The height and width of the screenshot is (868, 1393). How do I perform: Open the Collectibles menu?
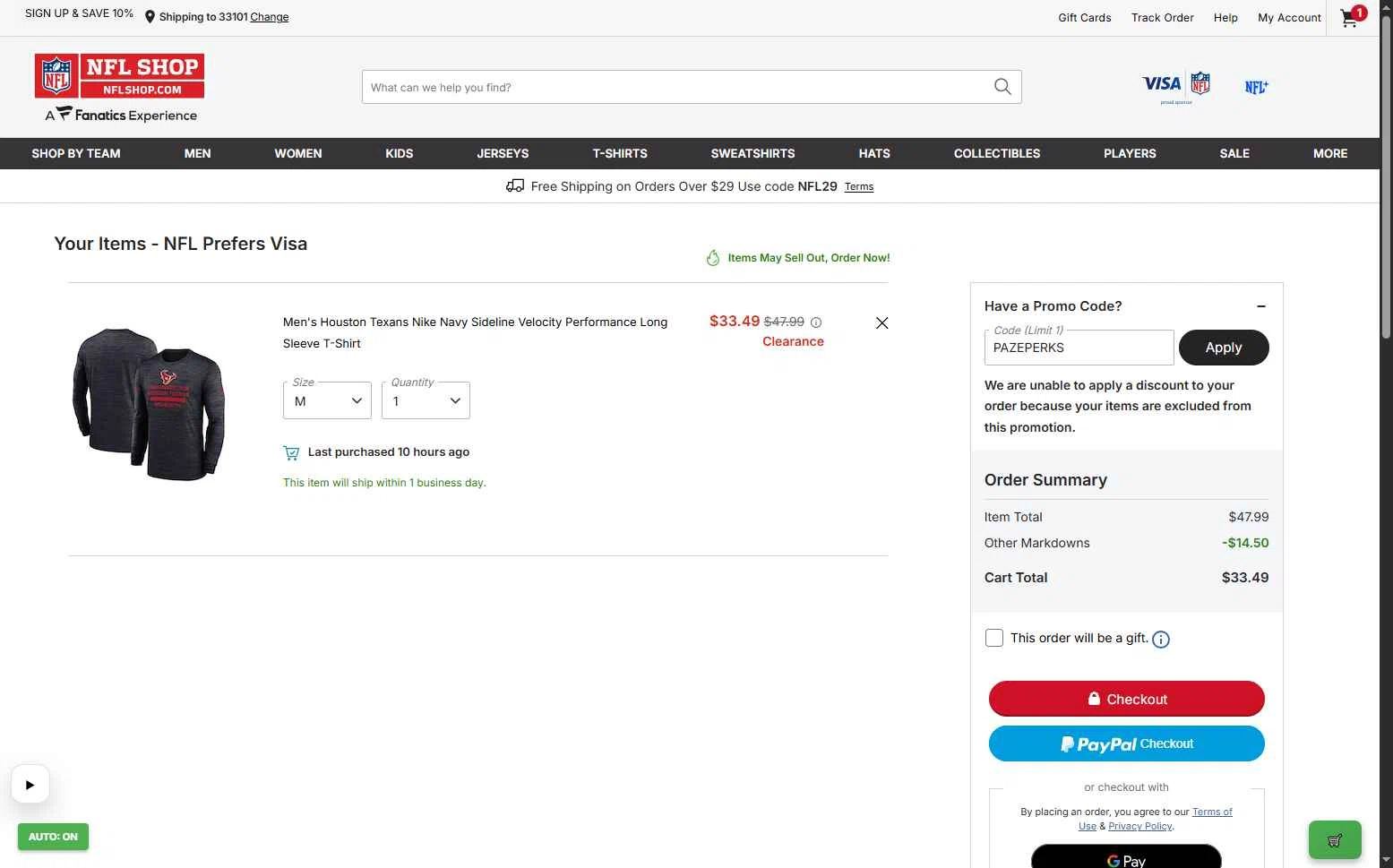coord(997,153)
